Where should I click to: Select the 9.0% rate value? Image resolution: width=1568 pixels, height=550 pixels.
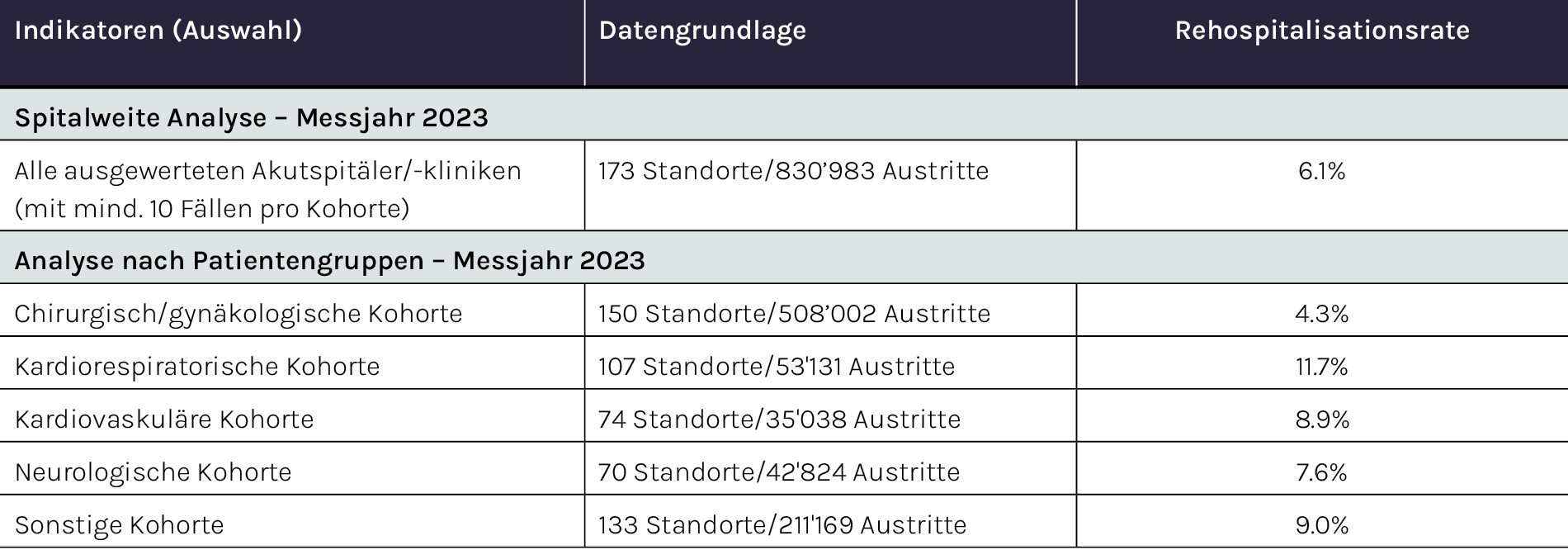[1321, 525]
